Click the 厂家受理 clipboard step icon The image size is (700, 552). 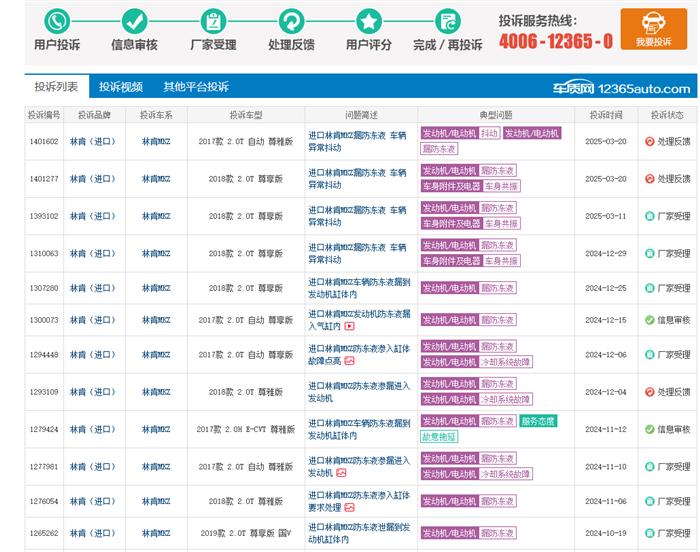213,21
